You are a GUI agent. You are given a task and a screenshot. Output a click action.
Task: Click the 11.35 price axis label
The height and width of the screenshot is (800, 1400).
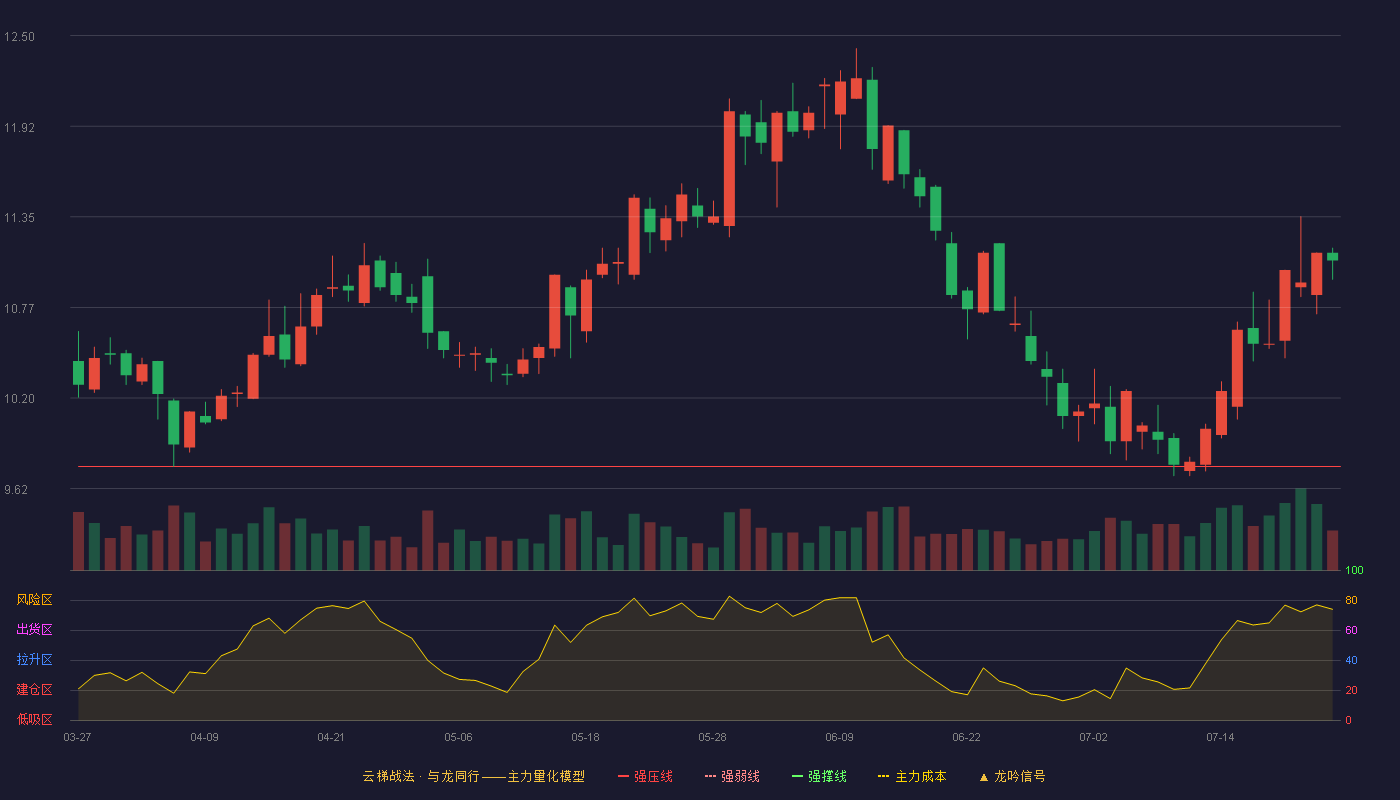click(x=19, y=218)
